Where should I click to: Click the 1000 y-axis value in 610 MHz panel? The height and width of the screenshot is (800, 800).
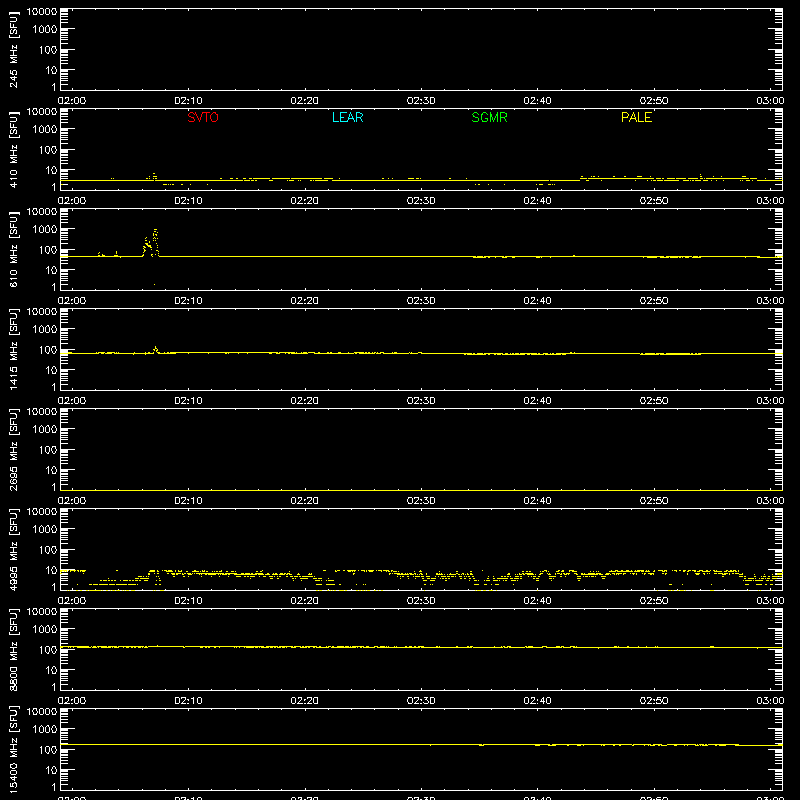[45, 230]
